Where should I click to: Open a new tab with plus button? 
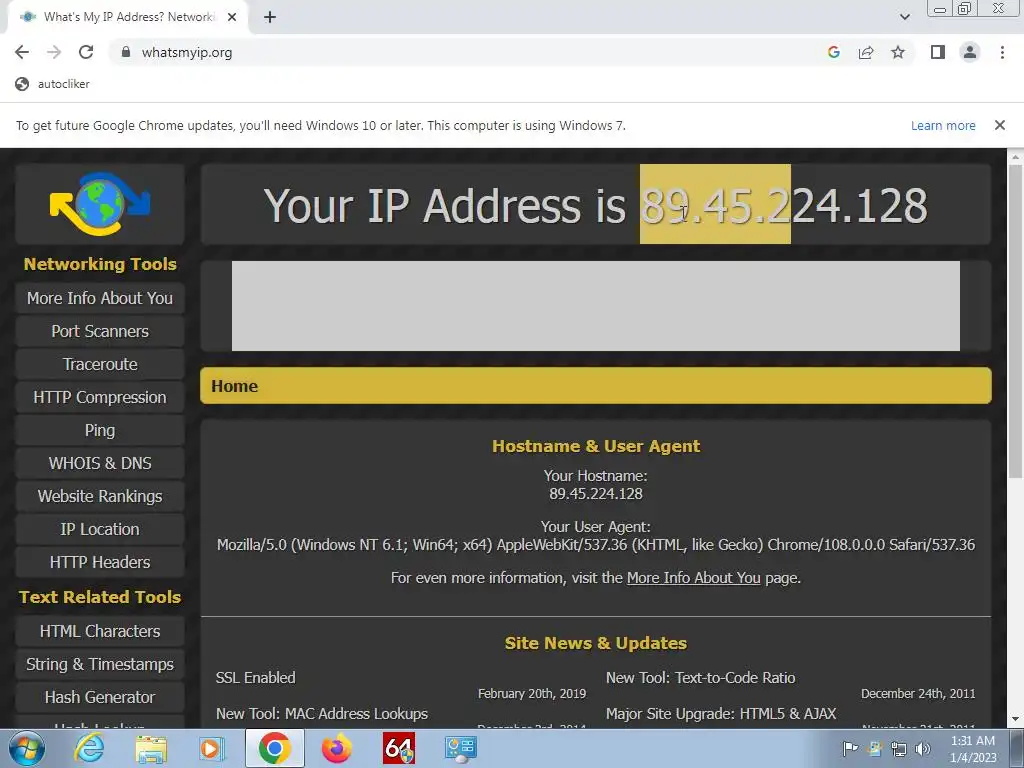(x=270, y=17)
